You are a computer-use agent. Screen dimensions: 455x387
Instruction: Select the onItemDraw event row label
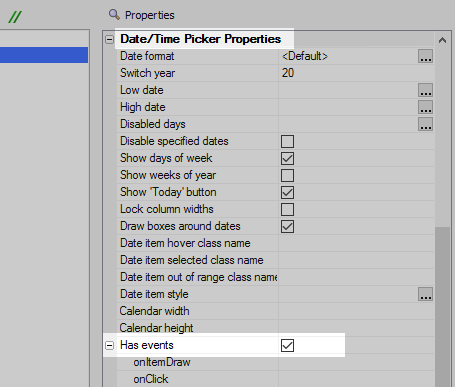pos(162,362)
